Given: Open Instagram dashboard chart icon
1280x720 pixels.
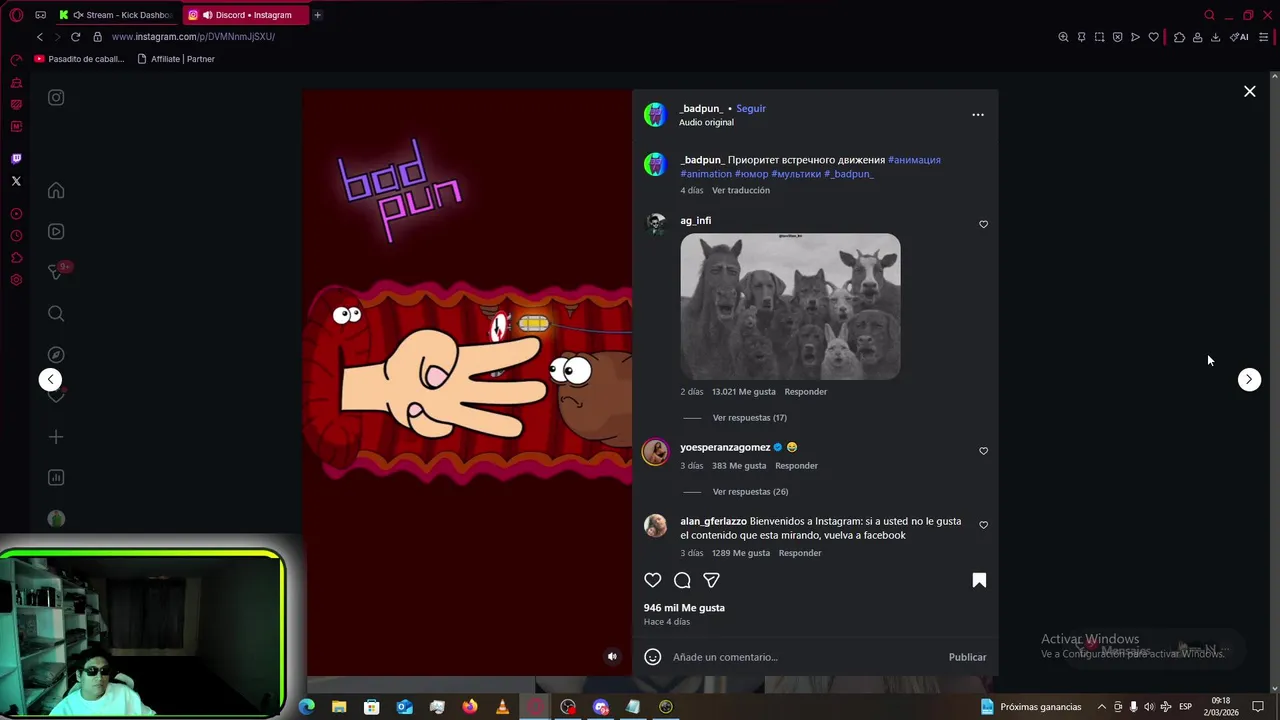Looking at the screenshot, I should (56, 478).
